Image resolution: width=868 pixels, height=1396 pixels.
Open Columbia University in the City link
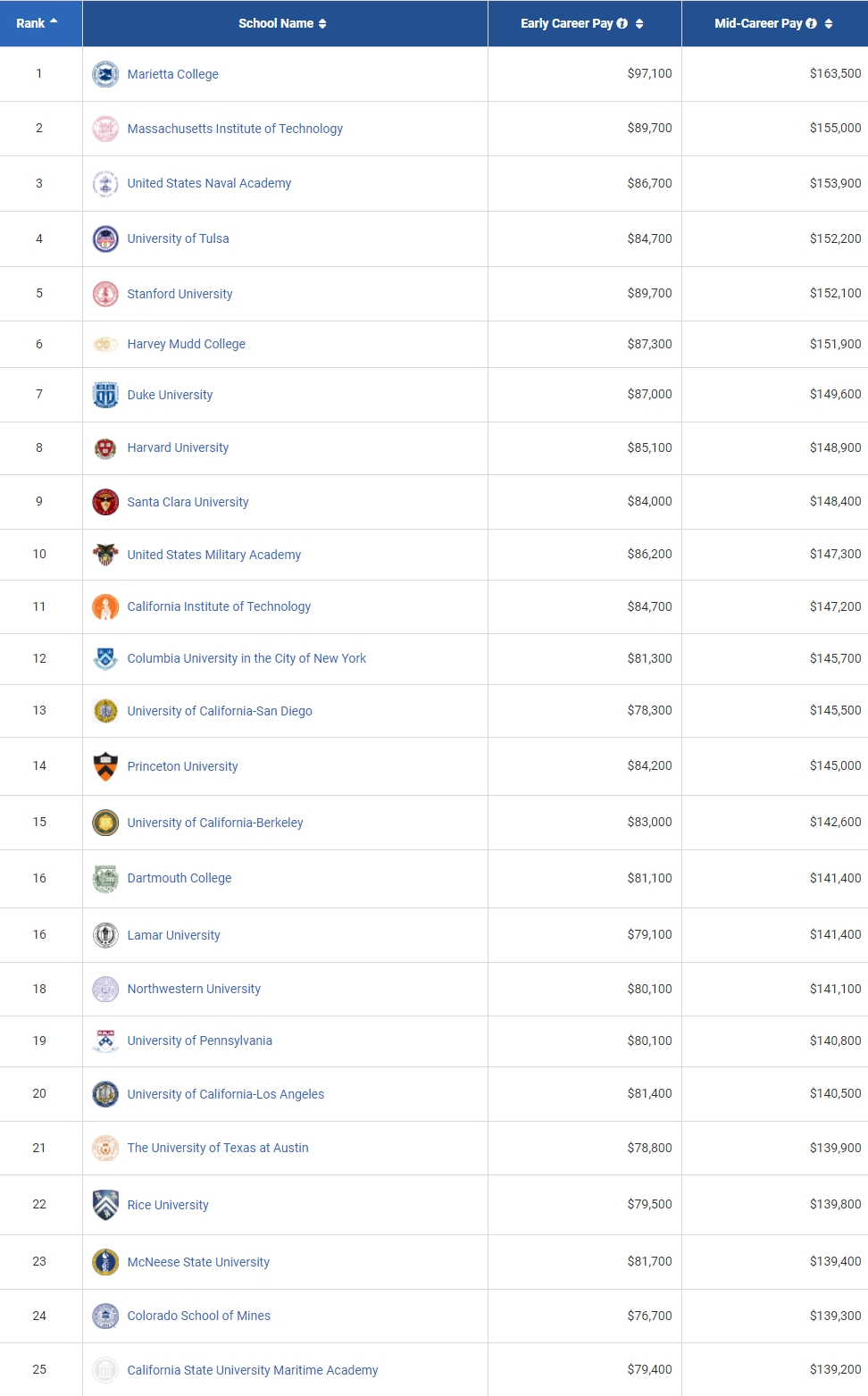(246, 658)
